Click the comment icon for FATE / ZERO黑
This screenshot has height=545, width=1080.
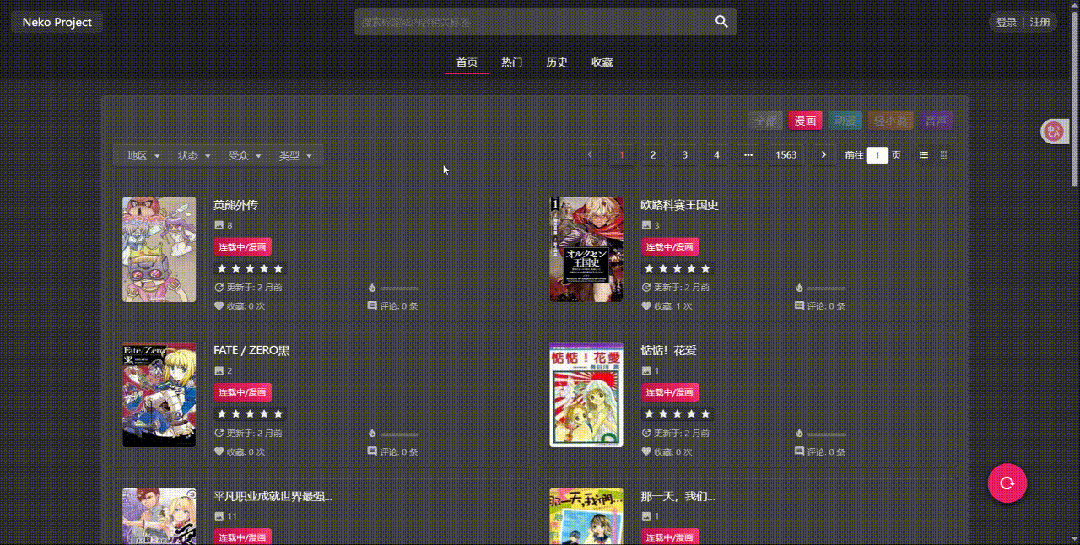(x=373, y=452)
